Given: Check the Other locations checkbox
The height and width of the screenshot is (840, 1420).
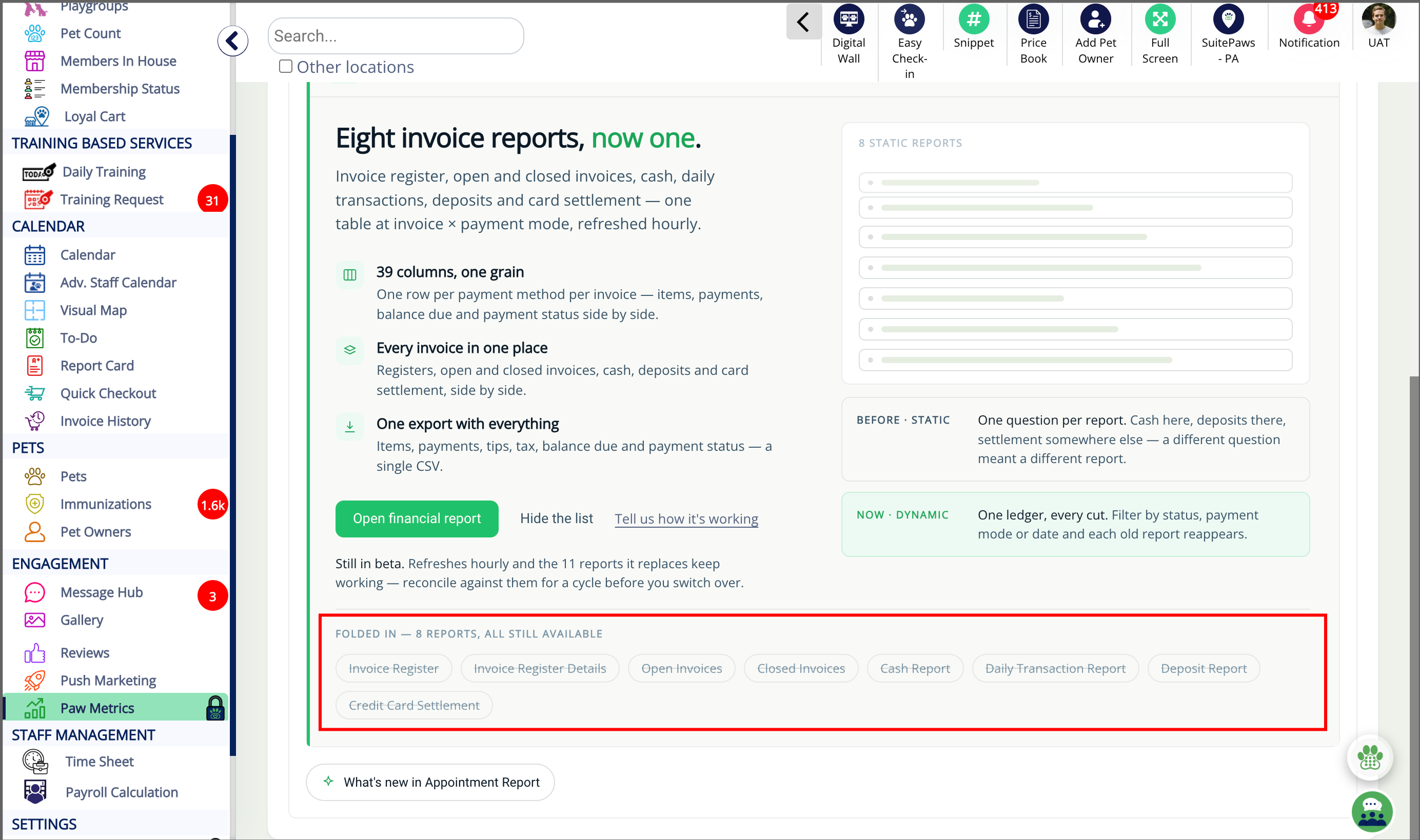Looking at the screenshot, I should click(285, 67).
